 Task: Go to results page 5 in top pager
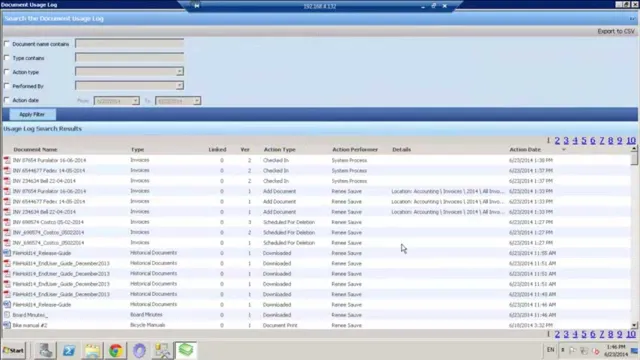(584, 140)
